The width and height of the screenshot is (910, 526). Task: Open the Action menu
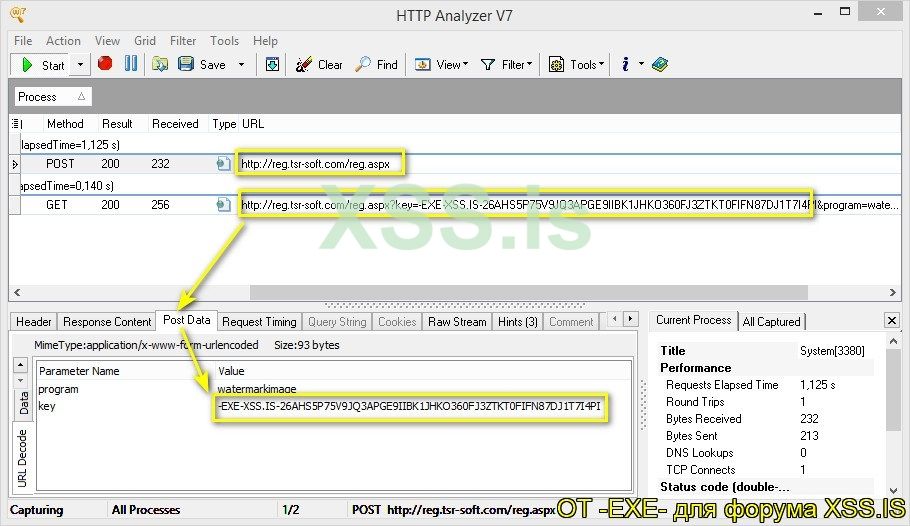[63, 41]
